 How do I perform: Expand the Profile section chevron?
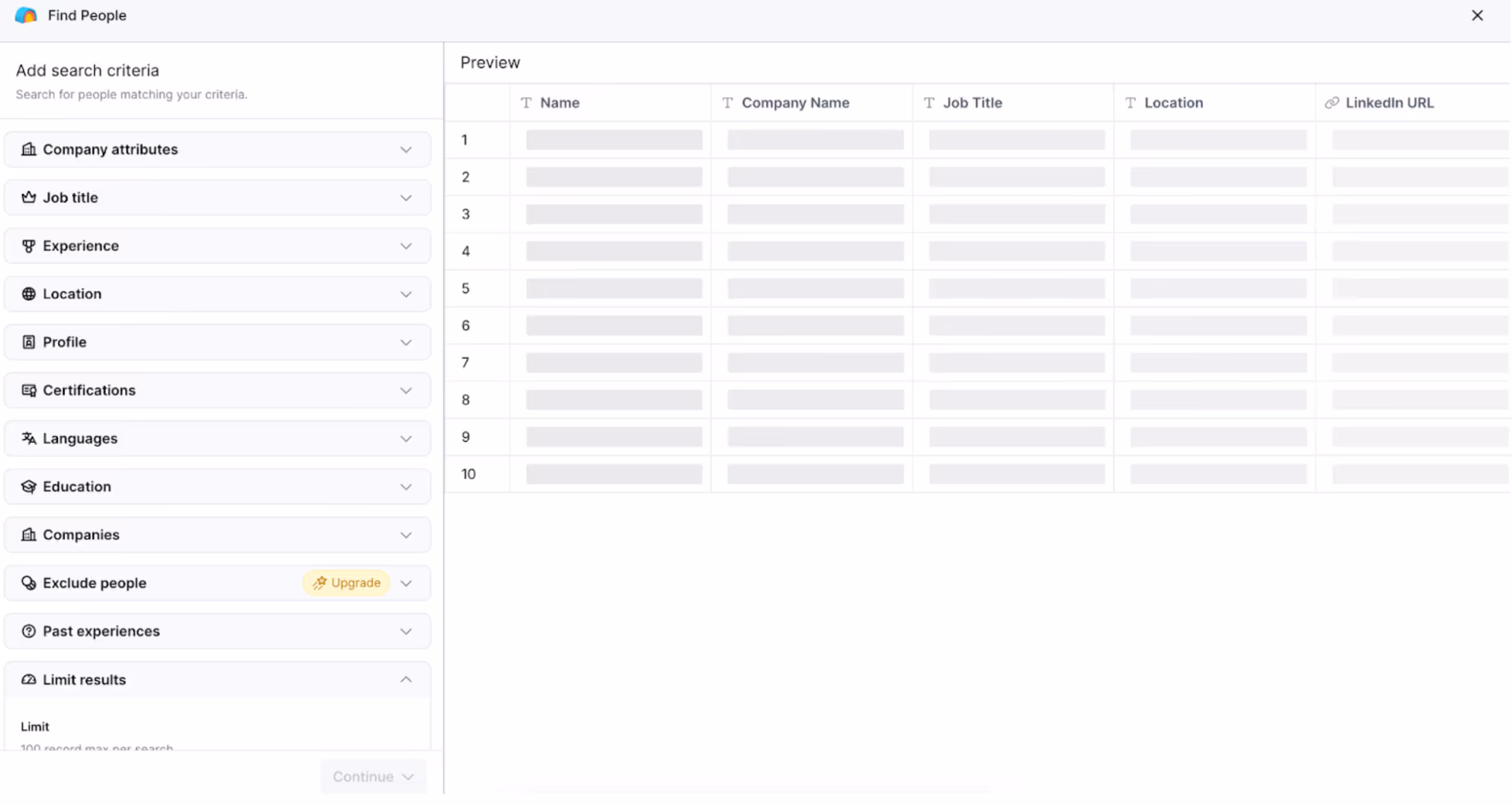coord(406,342)
